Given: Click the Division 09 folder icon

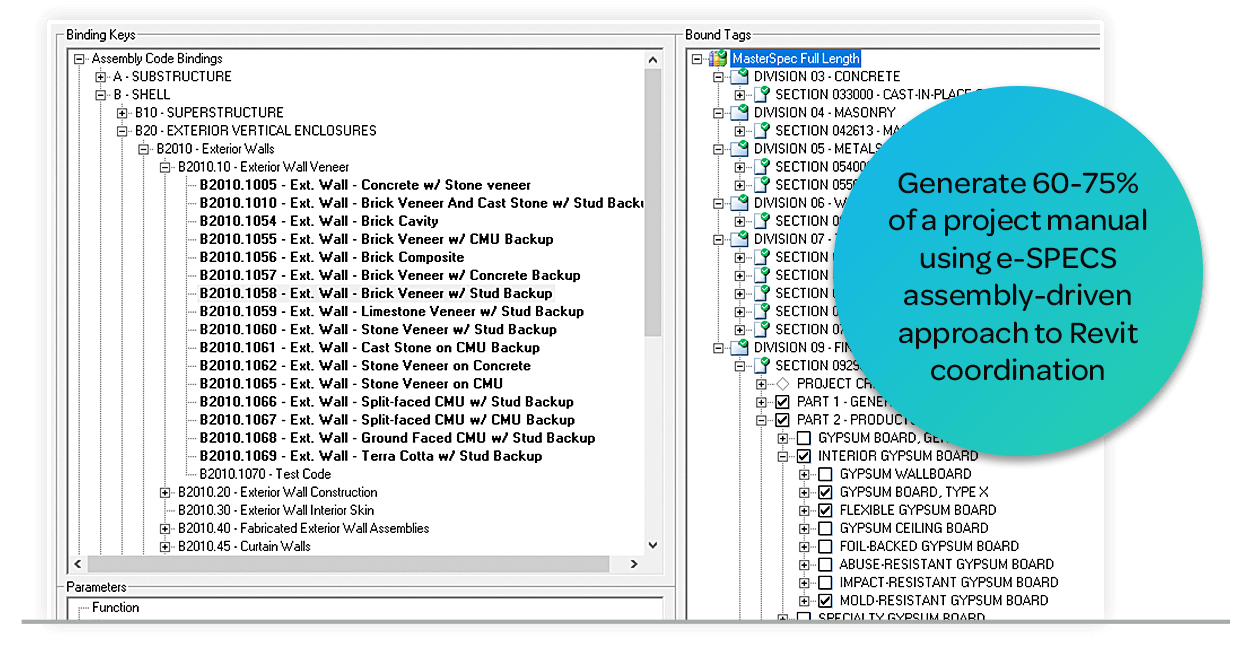Looking at the screenshot, I should point(740,348).
